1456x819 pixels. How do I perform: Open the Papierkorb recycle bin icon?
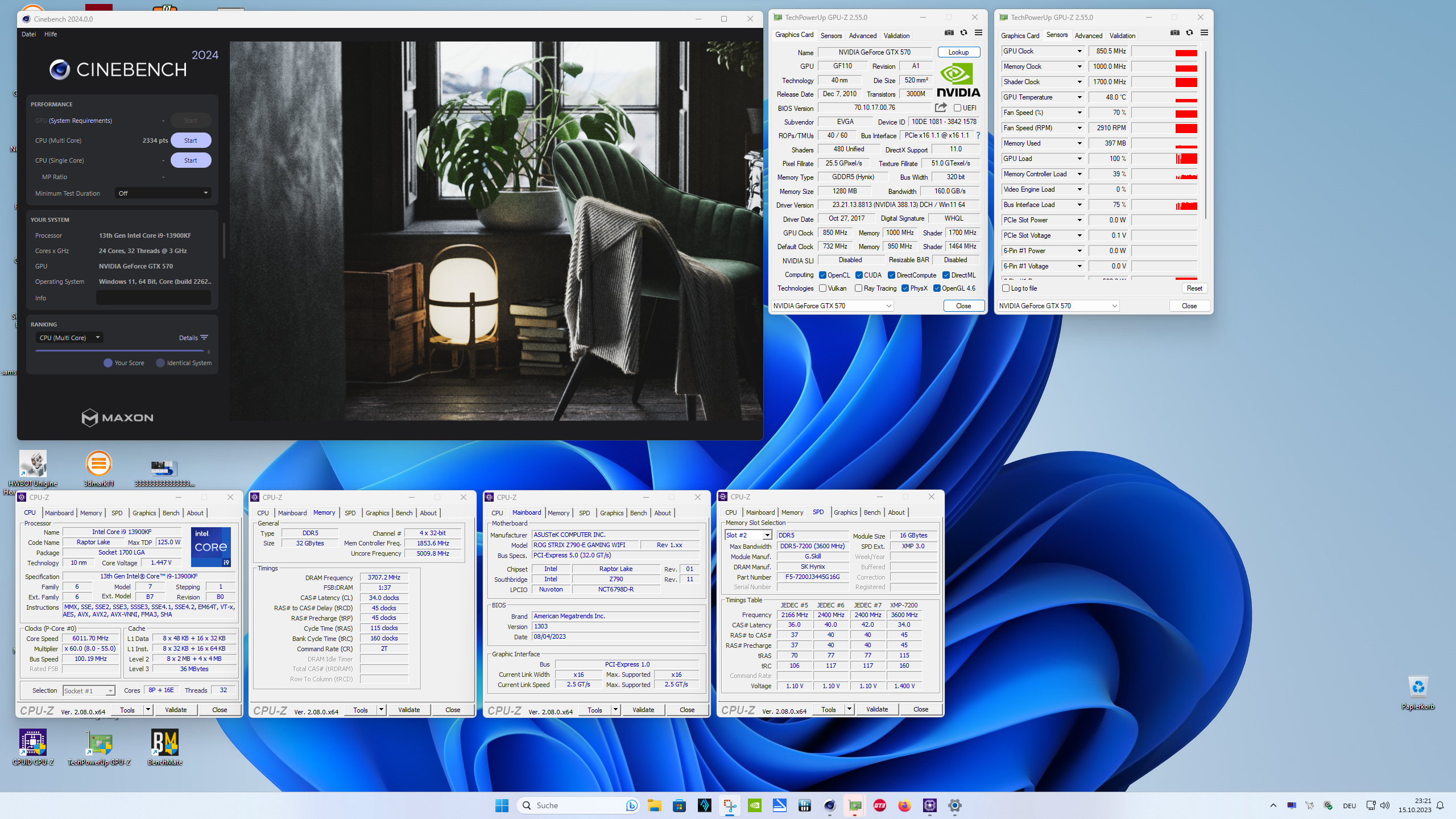click(1418, 692)
